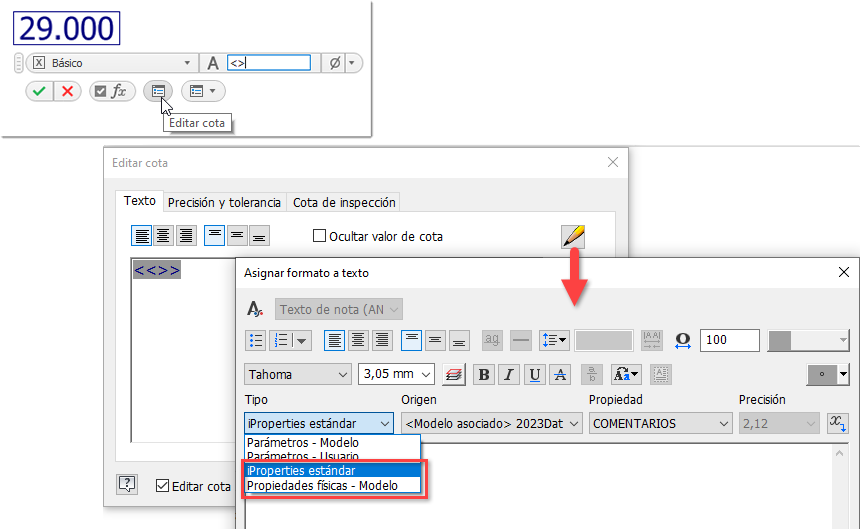Click the Editar cota icon button
Screen dimensions: 860x529
pyautogui.click(x=158, y=91)
